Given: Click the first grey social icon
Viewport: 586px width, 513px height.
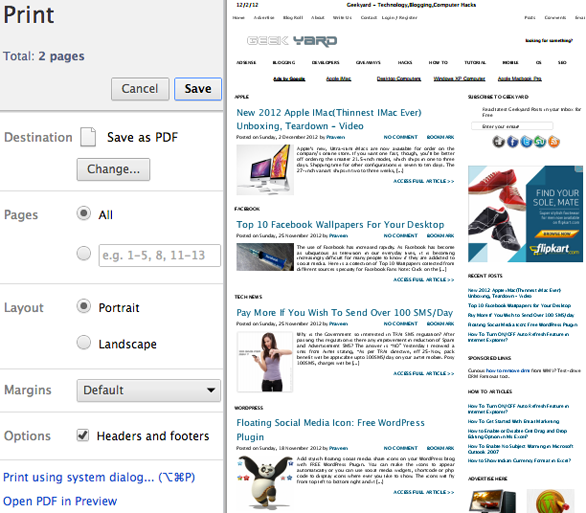Looking at the screenshot, I should point(499,142).
